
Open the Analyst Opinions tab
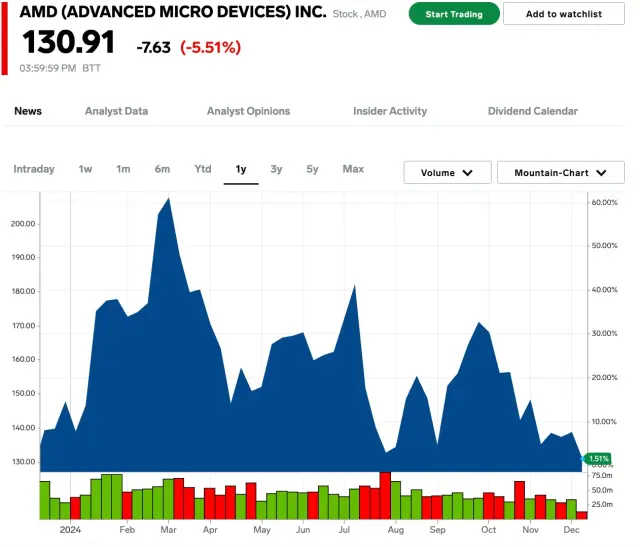(248, 111)
